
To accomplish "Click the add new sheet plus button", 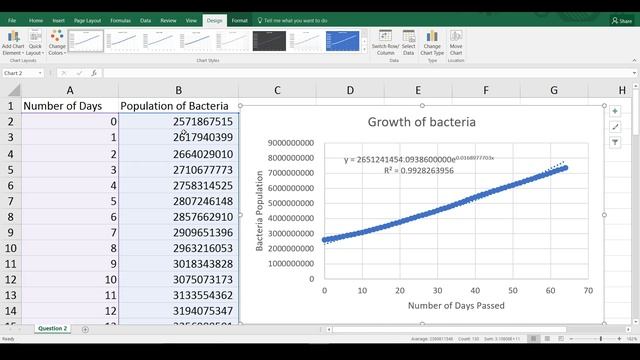I will click(x=85, y=329).
